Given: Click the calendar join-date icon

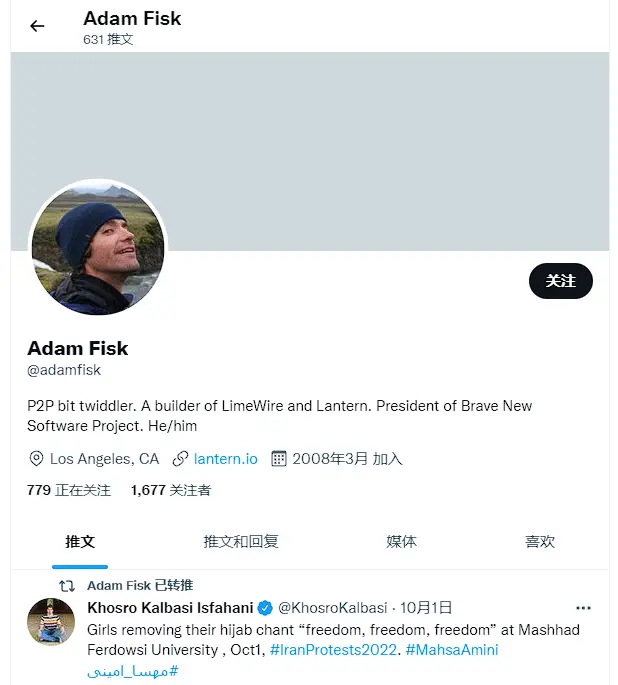Looking at the screenshot, I should tap(280, 459).
